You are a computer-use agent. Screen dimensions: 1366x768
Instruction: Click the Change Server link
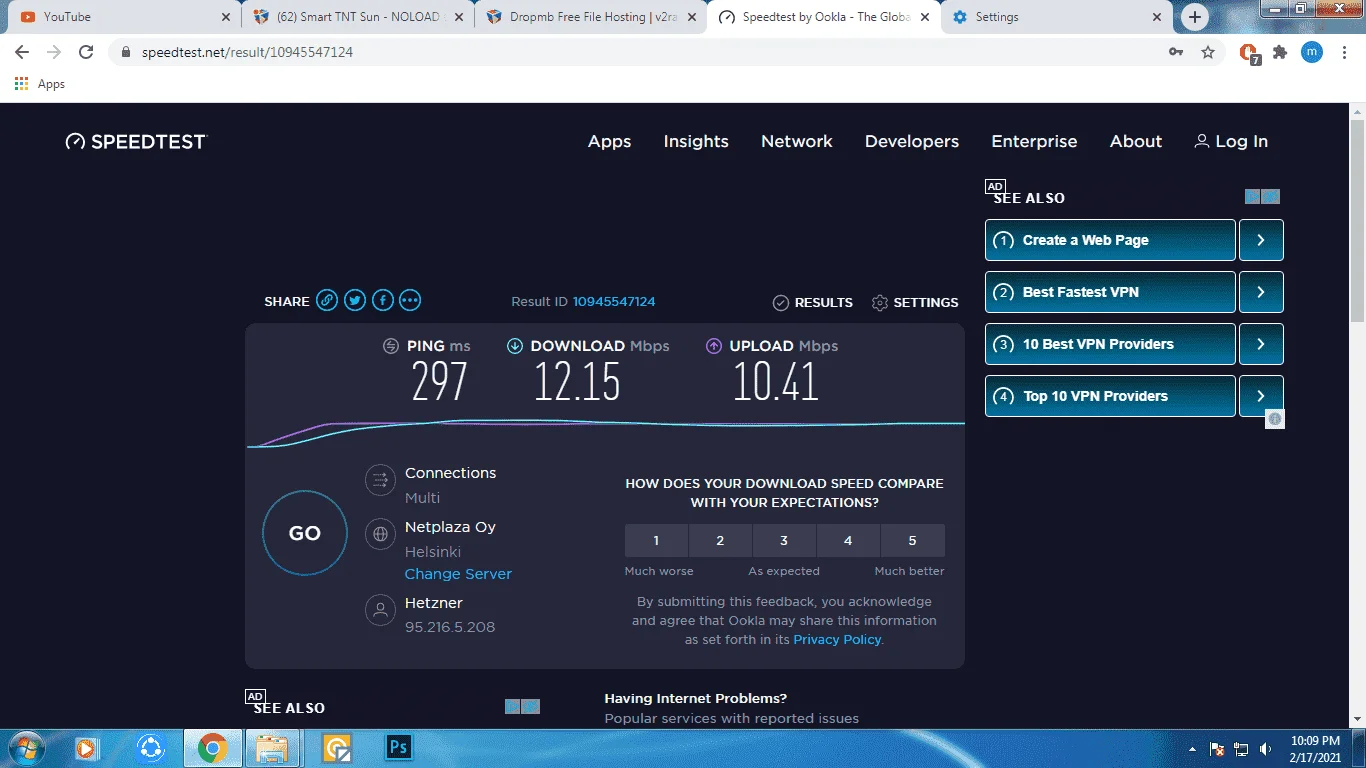(458, 574)
